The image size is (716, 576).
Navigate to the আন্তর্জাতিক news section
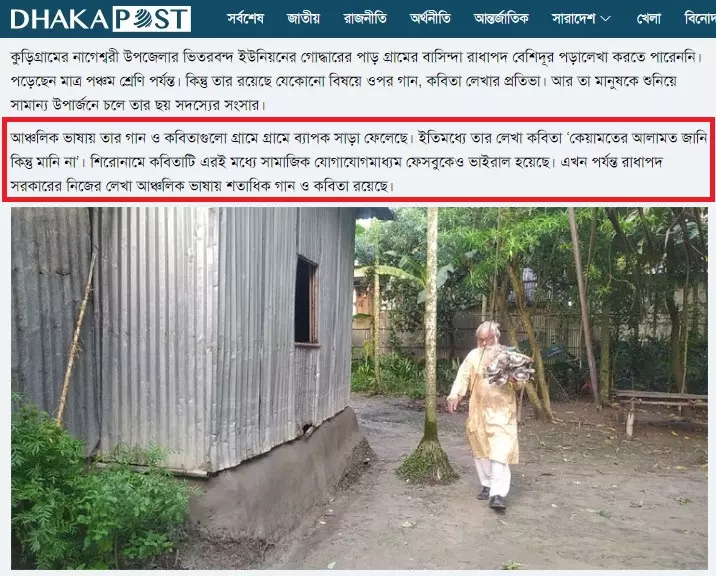point(501,18)
